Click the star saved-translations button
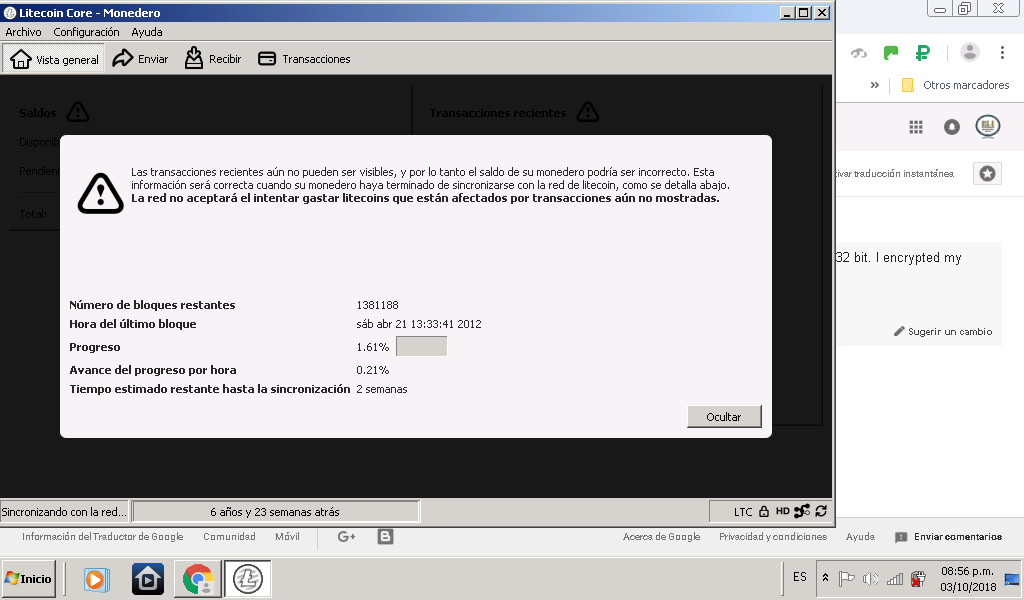 [x=987, y=174]
